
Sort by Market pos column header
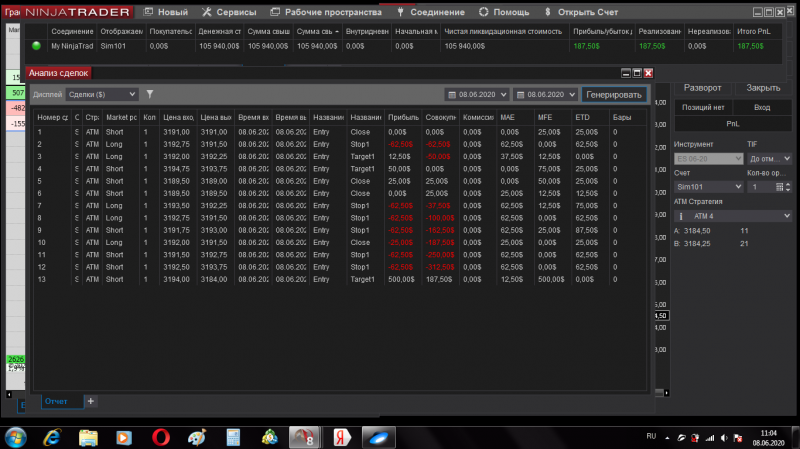pos(121,117)
